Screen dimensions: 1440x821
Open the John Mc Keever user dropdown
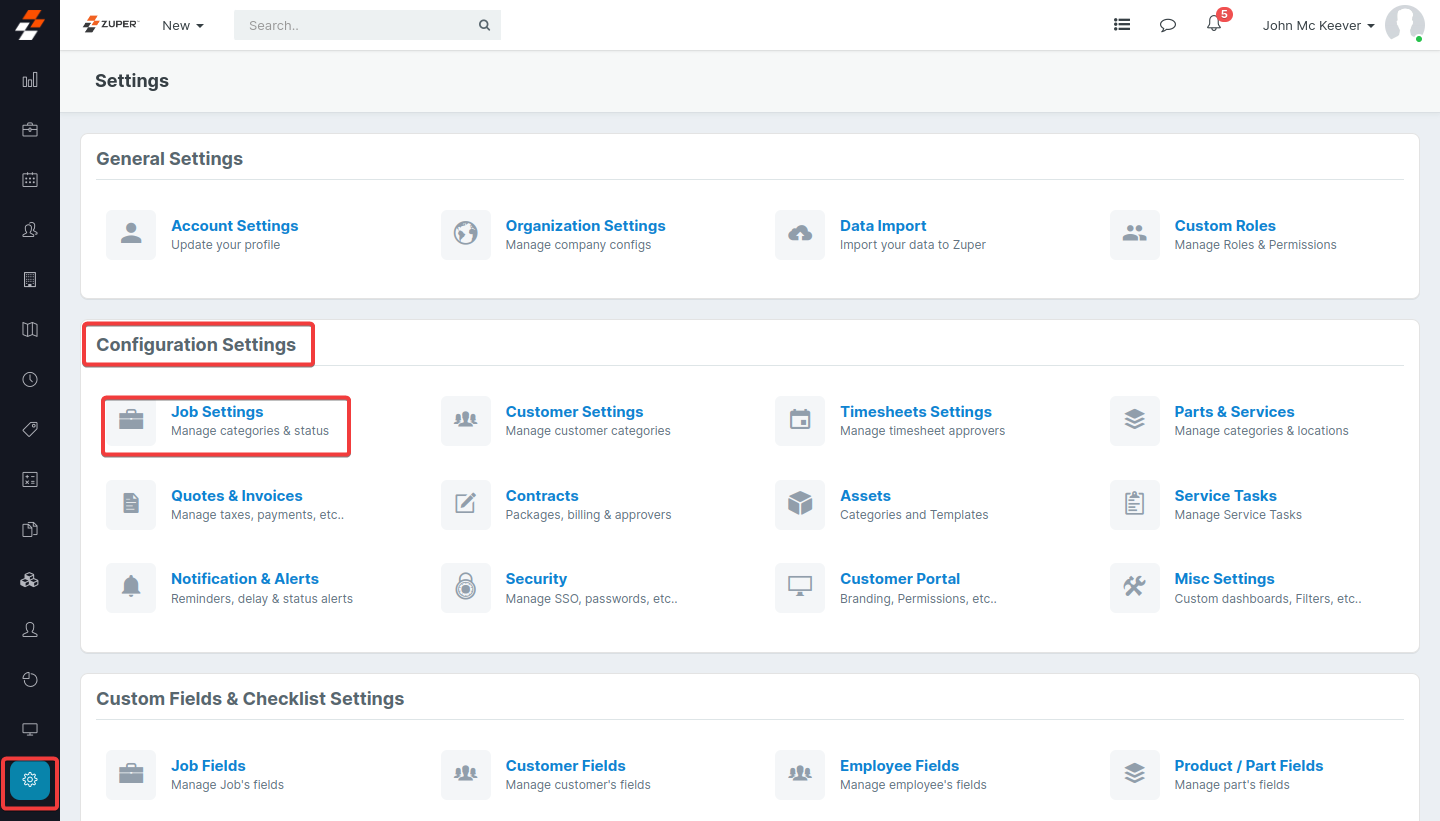(1318, 25)
